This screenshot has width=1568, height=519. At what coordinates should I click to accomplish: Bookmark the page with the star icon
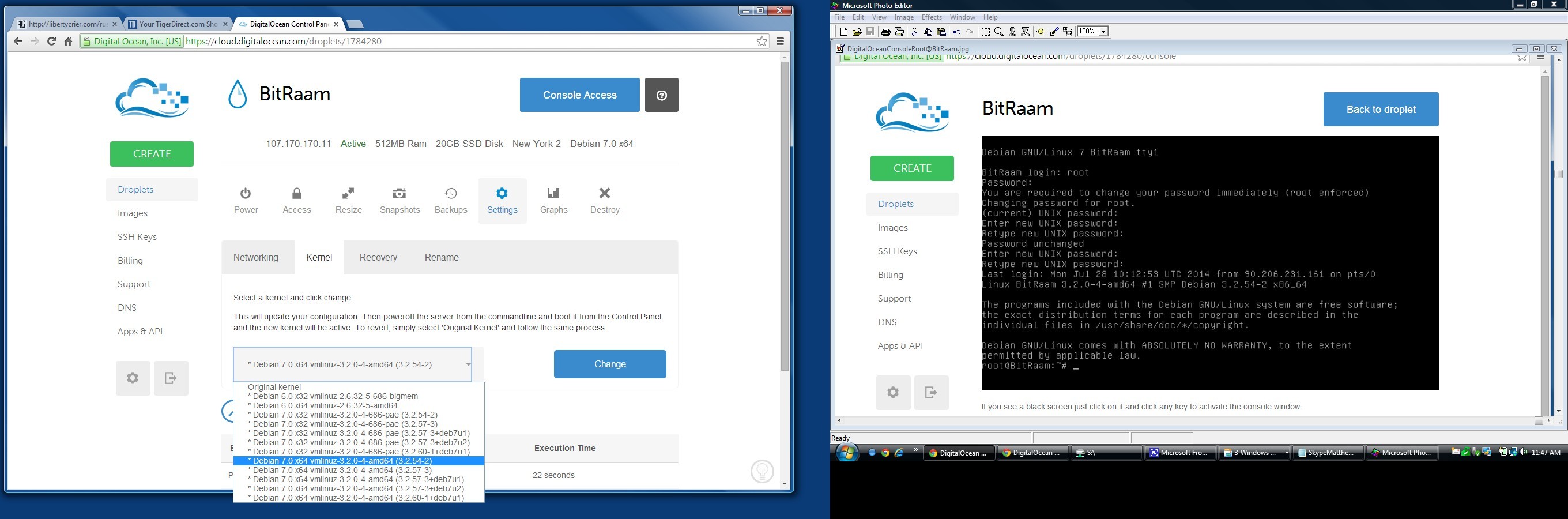point(762,42)
